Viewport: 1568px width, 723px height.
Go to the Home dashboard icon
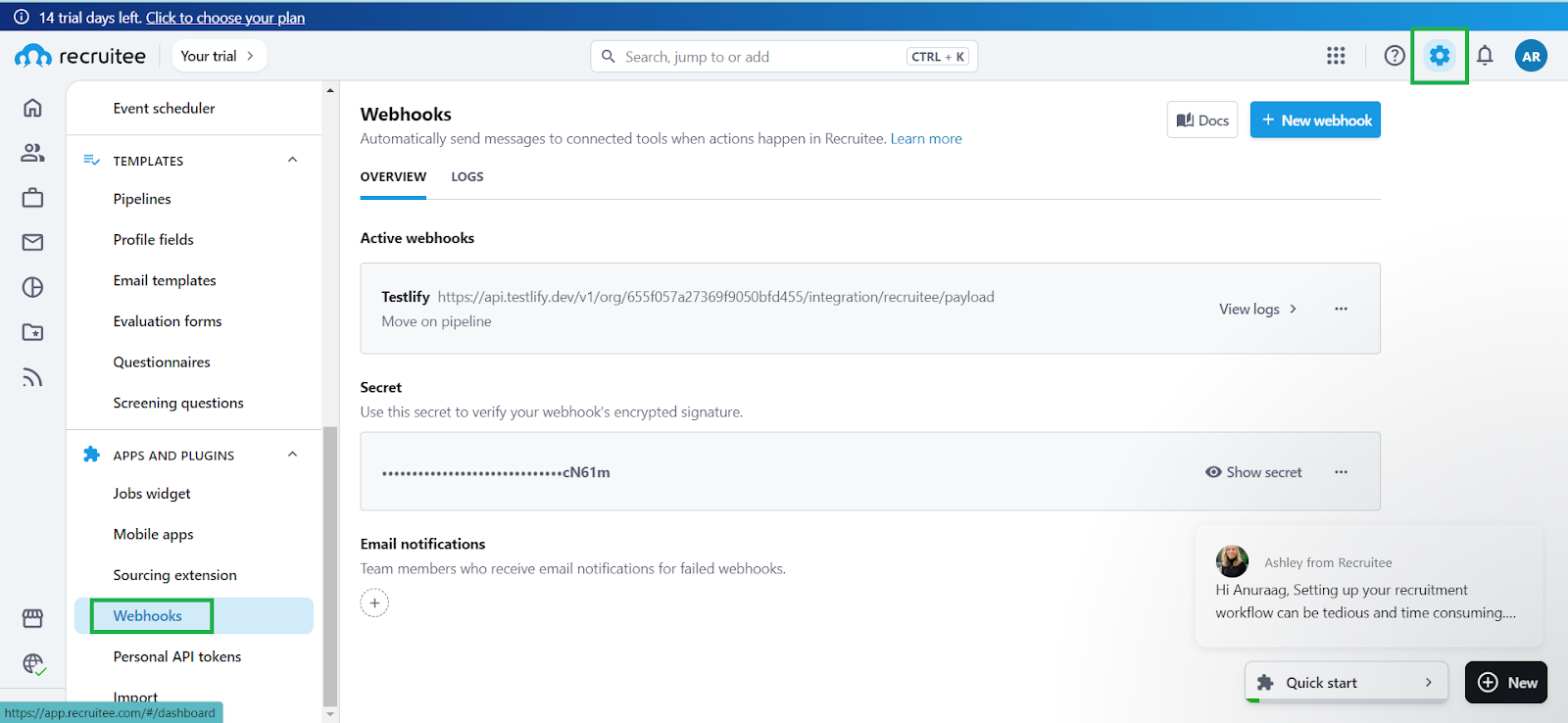coord(32,108)
